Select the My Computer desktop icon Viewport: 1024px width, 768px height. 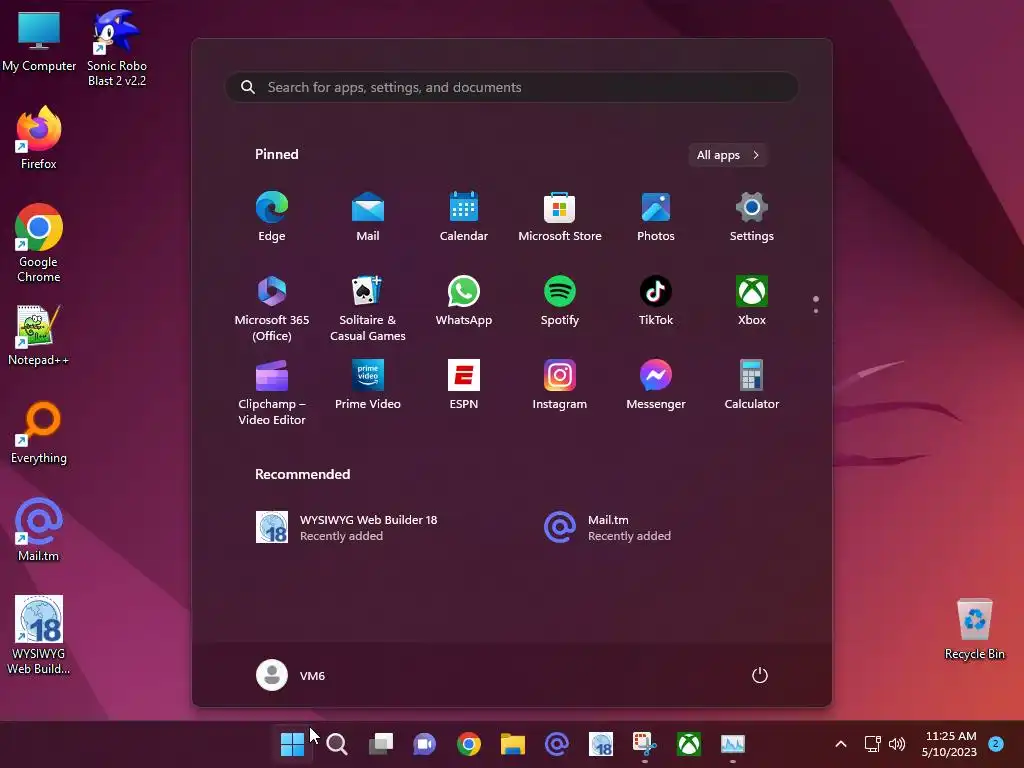[39, 41]
